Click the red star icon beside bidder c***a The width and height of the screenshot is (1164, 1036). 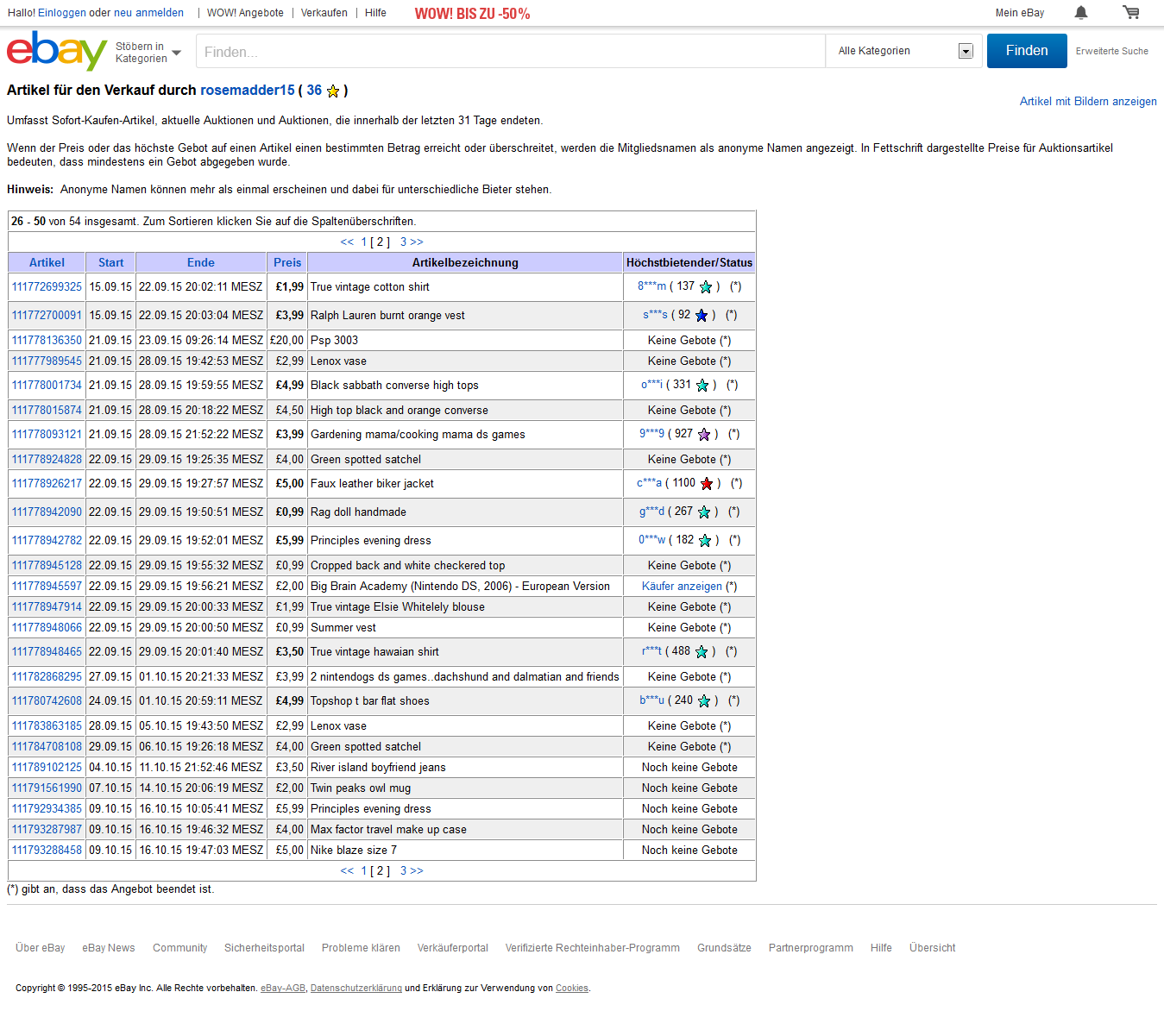click(x=707, y=483)
